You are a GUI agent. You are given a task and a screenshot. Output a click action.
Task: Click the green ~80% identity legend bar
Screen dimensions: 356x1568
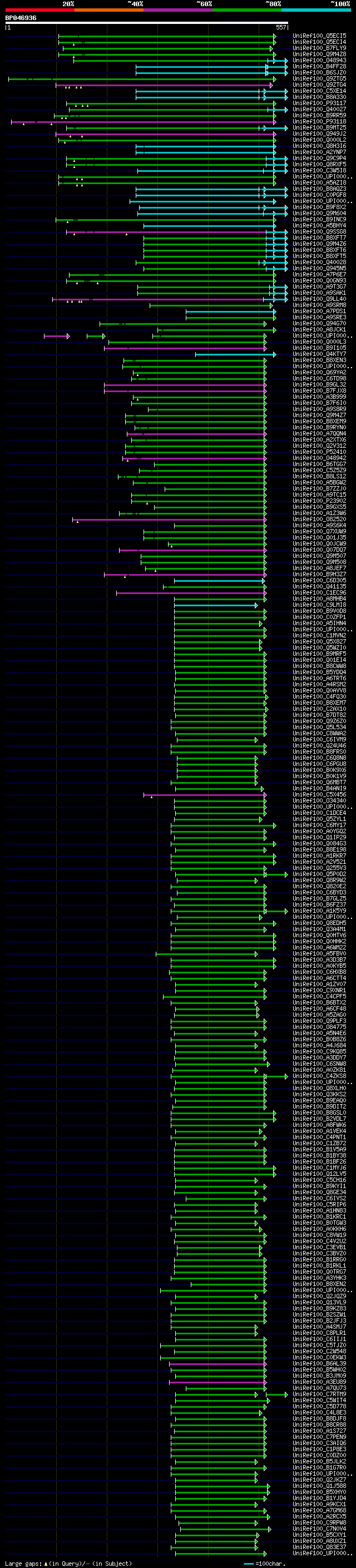click(x=247, y=10)
